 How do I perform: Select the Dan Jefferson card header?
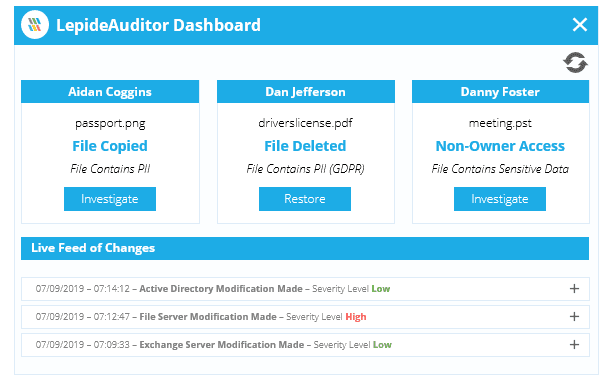pyautogui.click(x=306, y=92)
